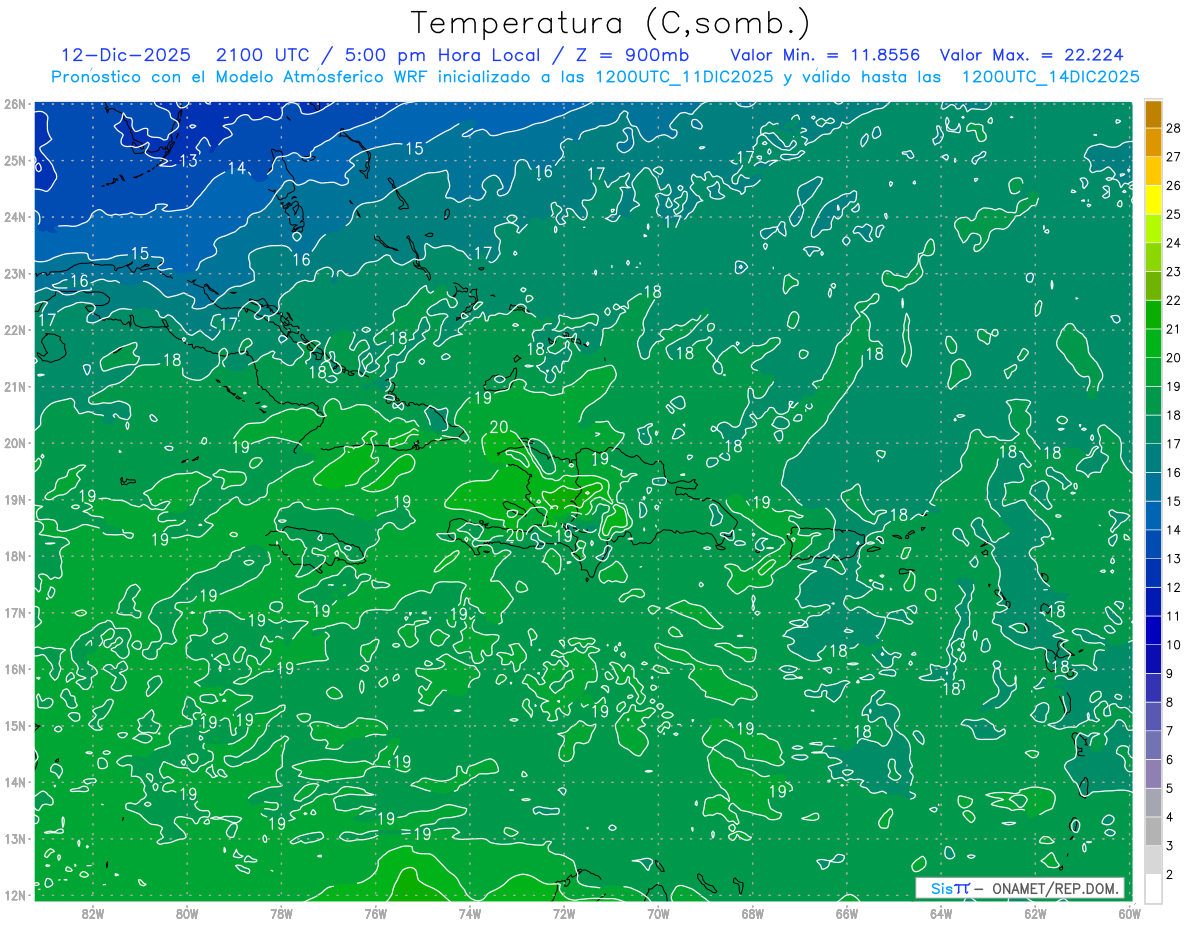Image resolution: width=1200 pixels, height=927 pixels.
Task: Click the '15N' latitude axis label
Action: click(x=14, y=725)
